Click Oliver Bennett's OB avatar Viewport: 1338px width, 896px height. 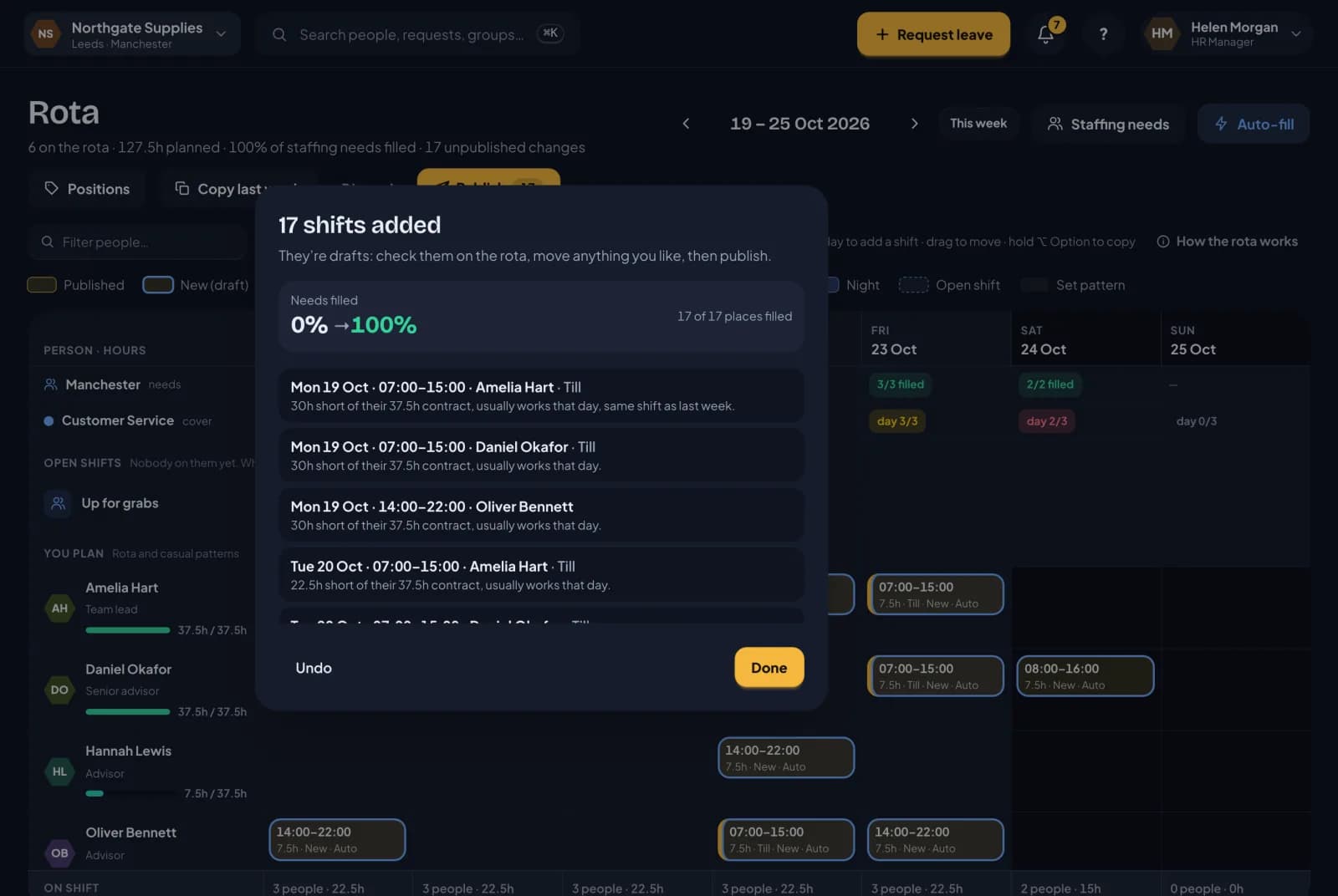point(59,853)
